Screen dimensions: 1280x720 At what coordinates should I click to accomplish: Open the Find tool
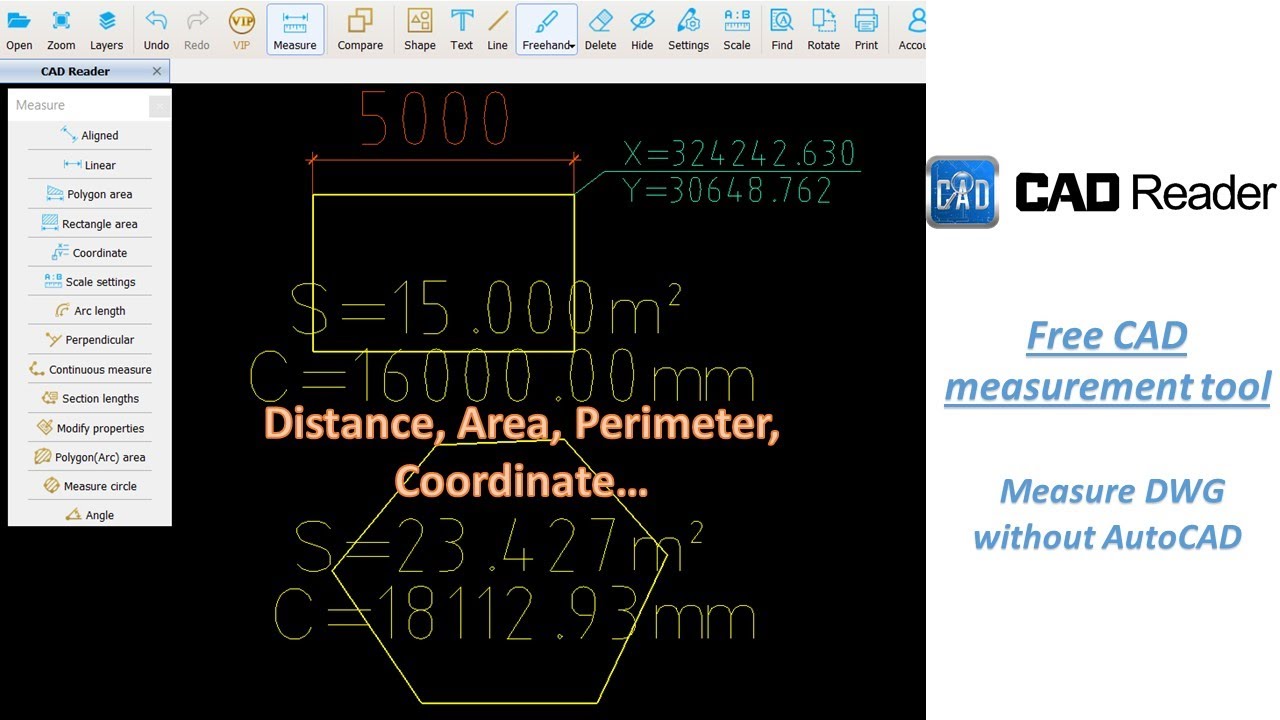[782, 29]
